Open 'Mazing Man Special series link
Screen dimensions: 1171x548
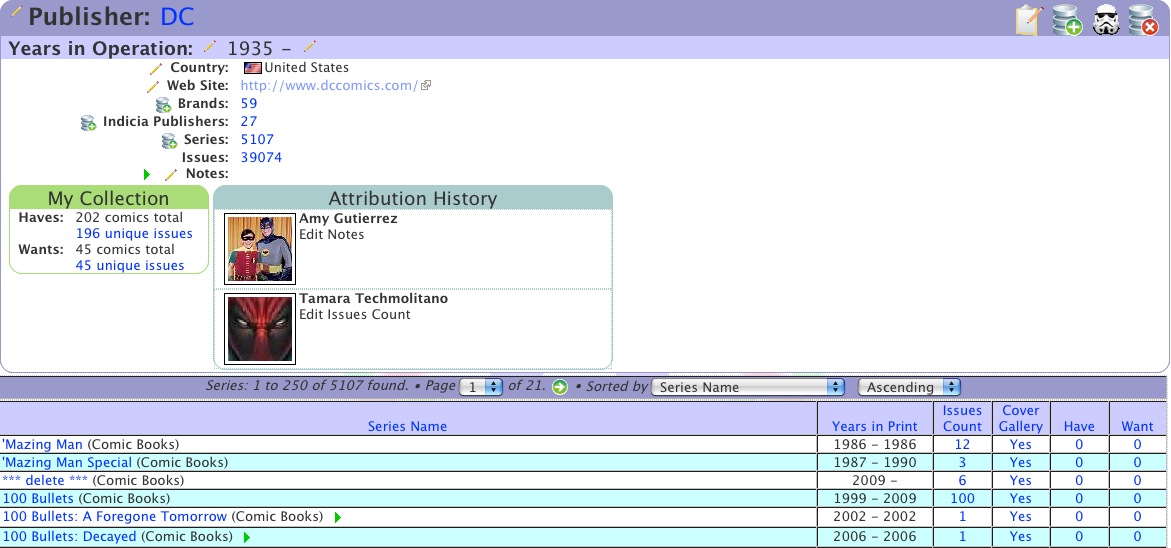point(67,462)
